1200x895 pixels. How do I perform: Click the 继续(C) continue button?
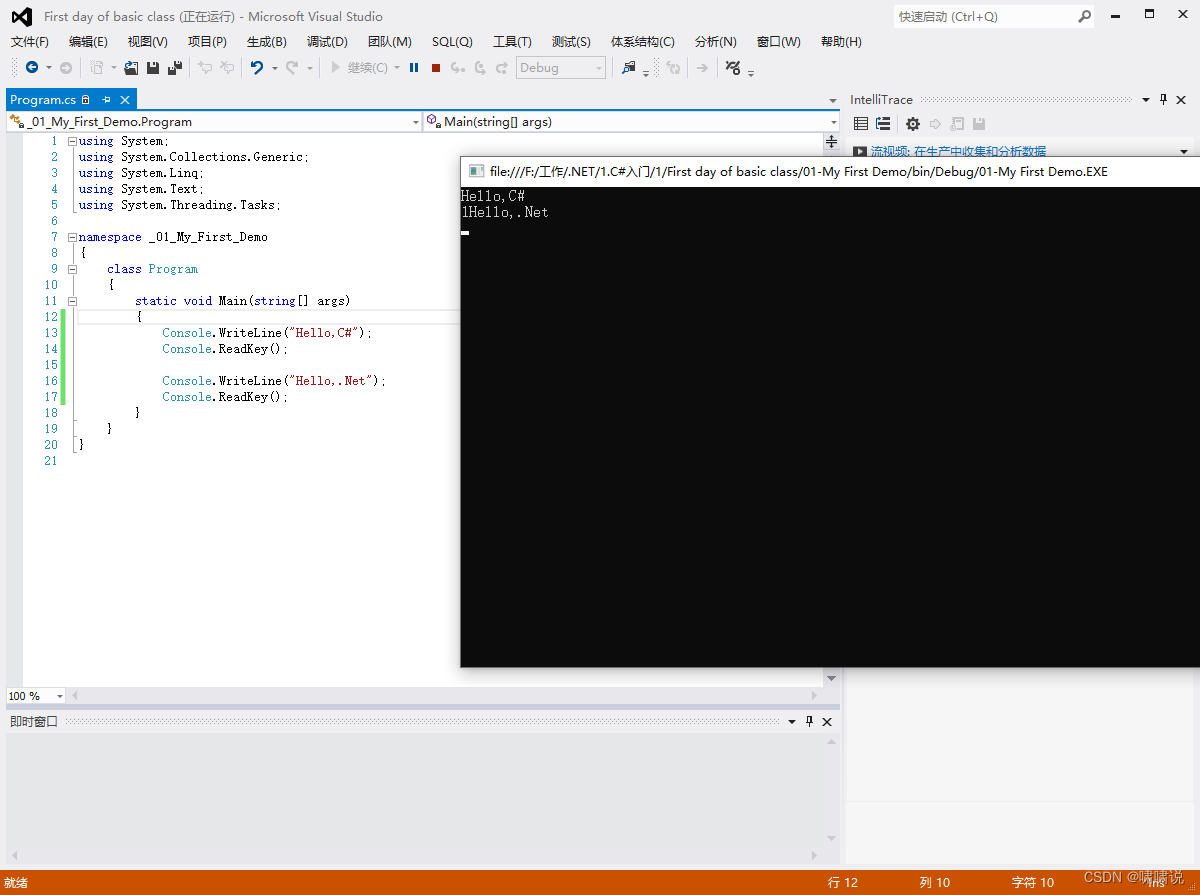[359, 67]
